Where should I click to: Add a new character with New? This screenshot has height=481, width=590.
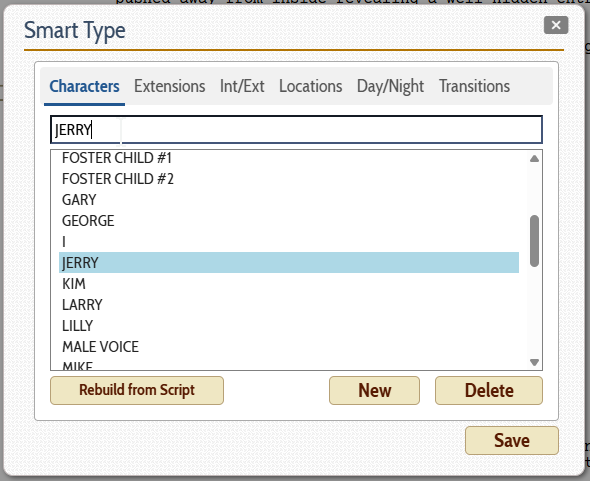click(x=374, y=390)
